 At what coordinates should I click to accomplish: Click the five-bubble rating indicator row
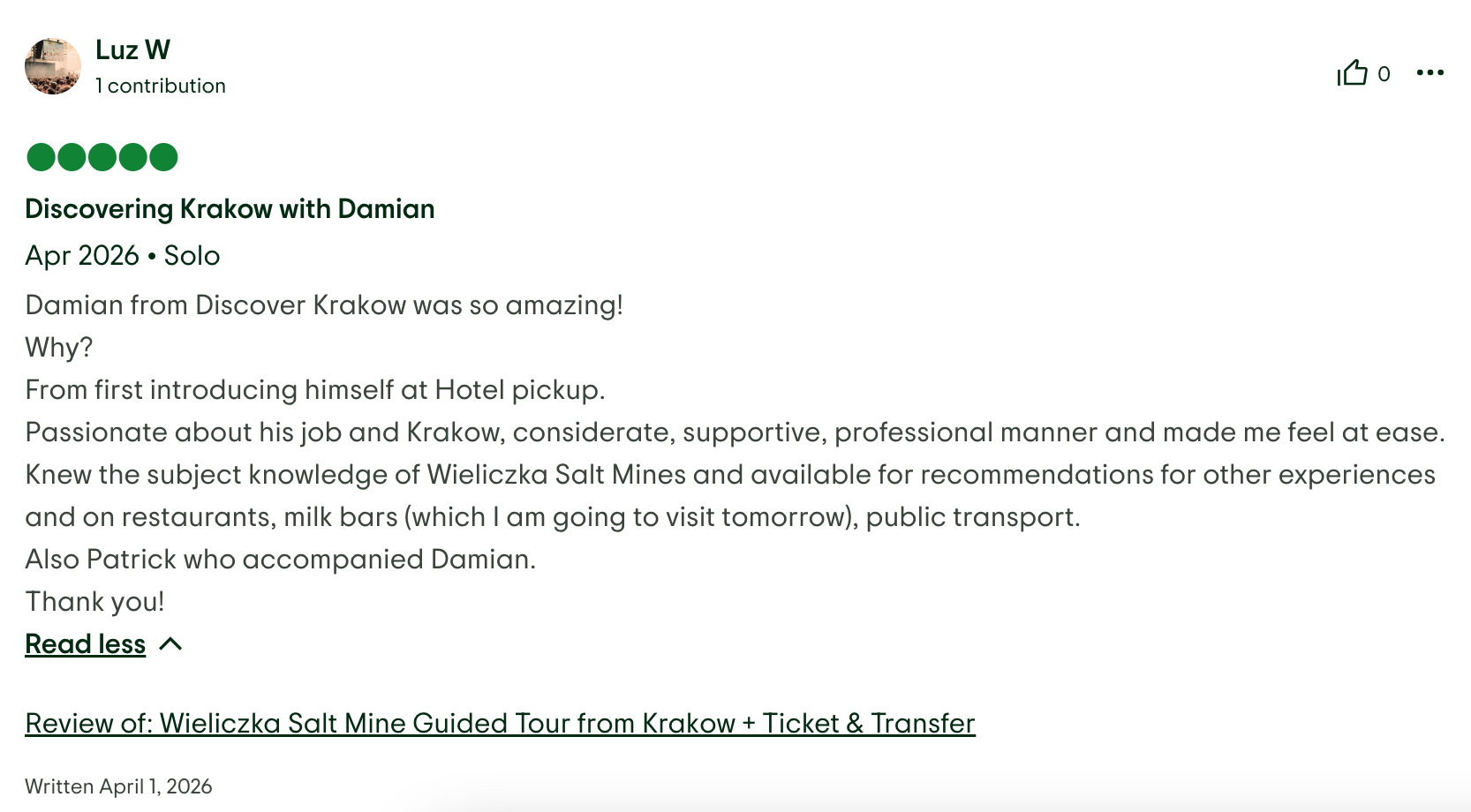coord(102,156)
